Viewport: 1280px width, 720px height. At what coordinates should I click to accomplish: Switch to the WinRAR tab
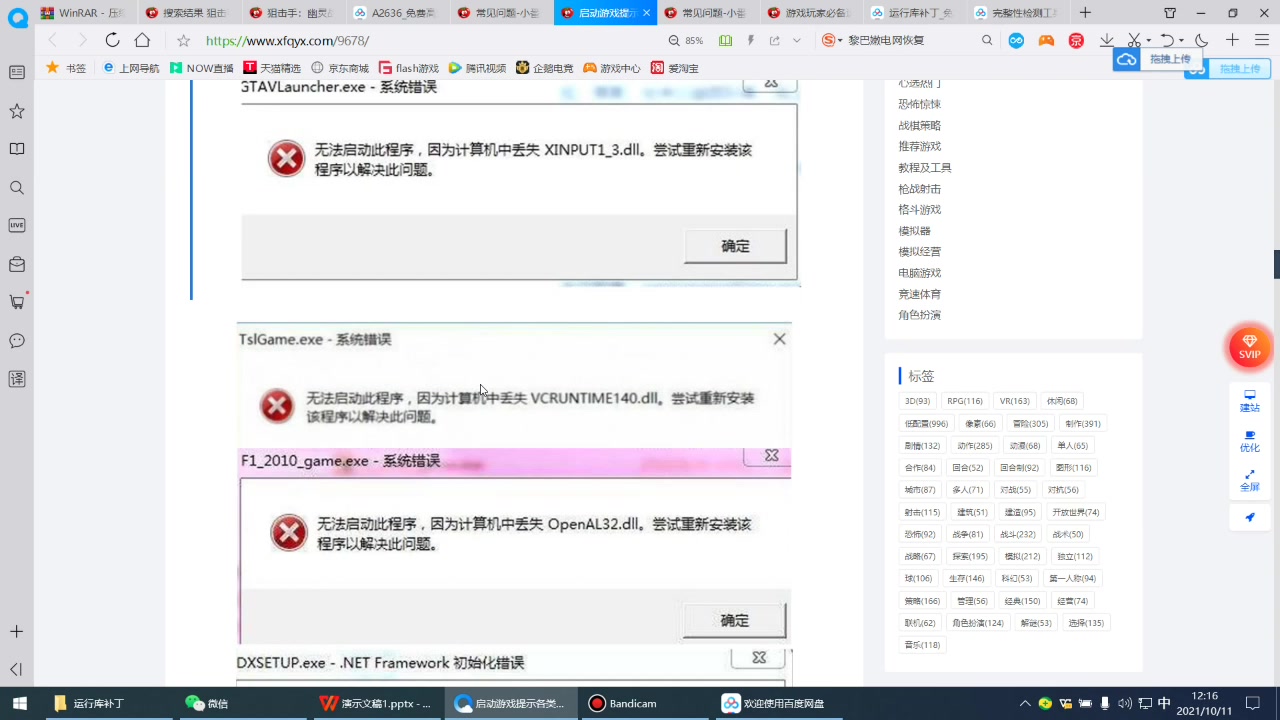[84, 13]
